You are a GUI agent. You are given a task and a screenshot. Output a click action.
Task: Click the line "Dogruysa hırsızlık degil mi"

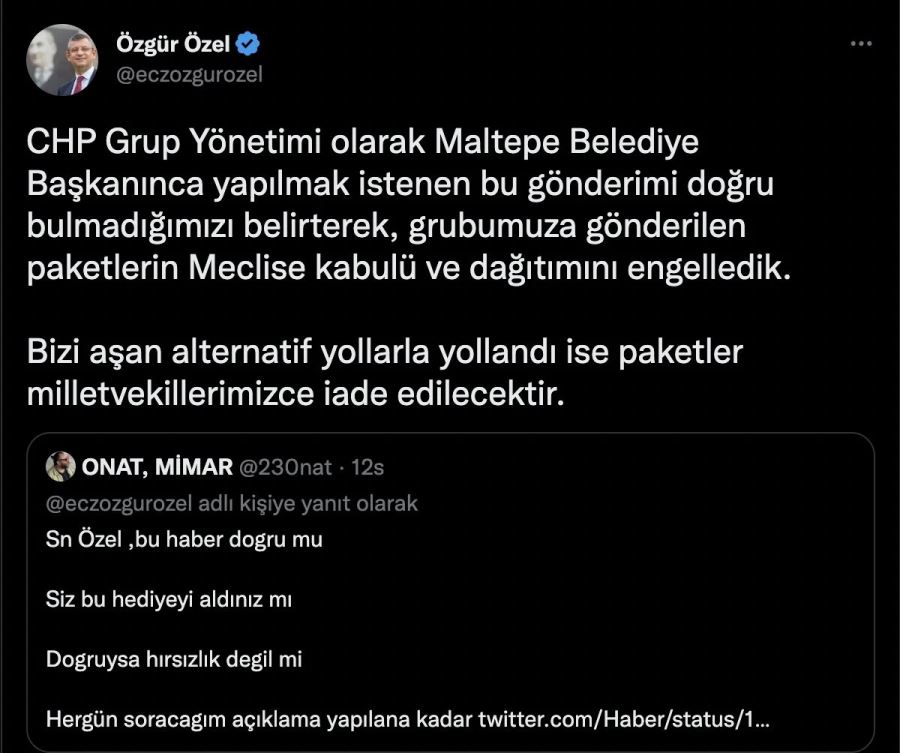[x=174, y=660]
